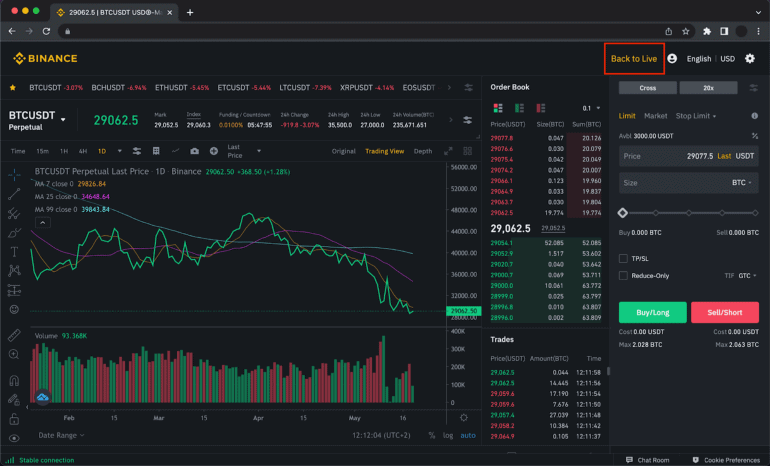Screen dimensions: 770x466
Task: Open the chart layout grid icon
Action: point(156,151)
